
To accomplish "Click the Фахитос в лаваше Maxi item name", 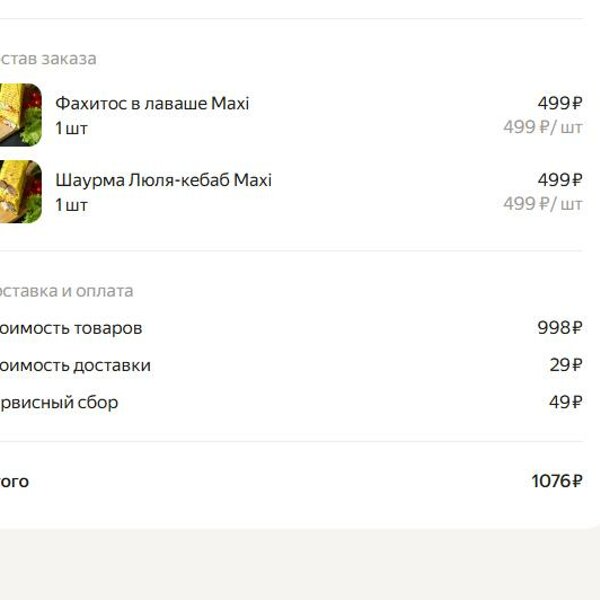I will [152, 103].
